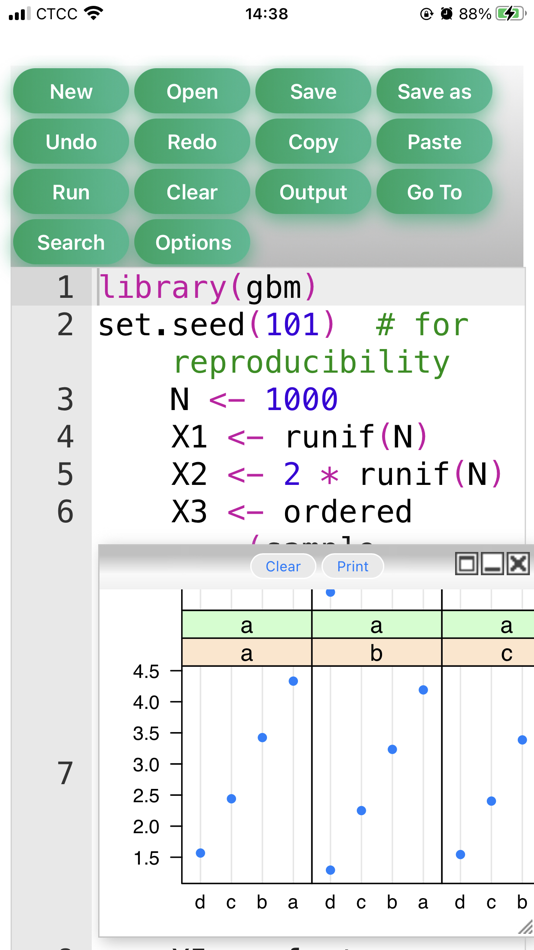This screenshot has width=534, height=950.
Task: Tap the 14:38 clock in status bar
Action: coord(267,13)
